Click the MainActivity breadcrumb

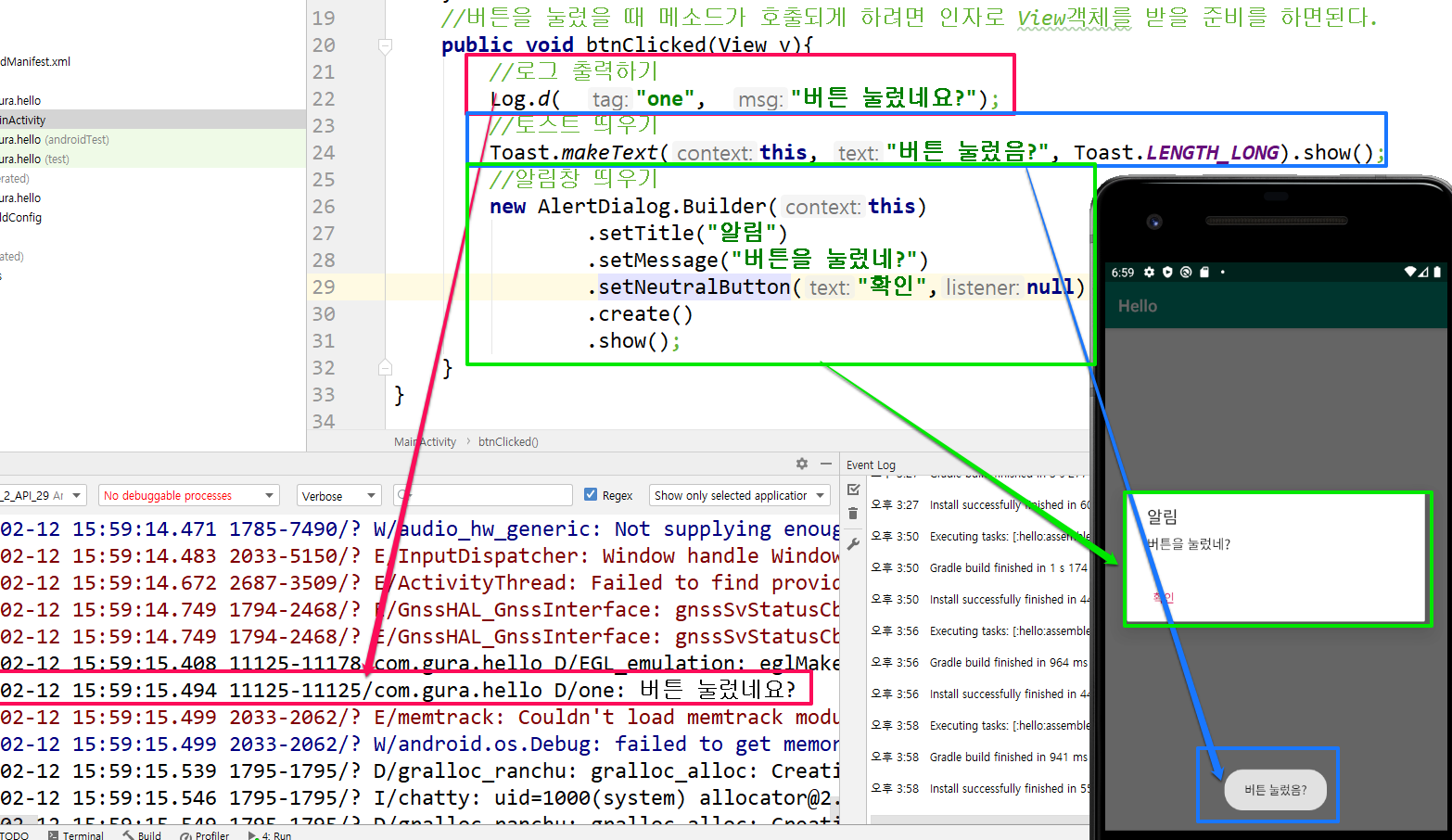click(425, 442)
